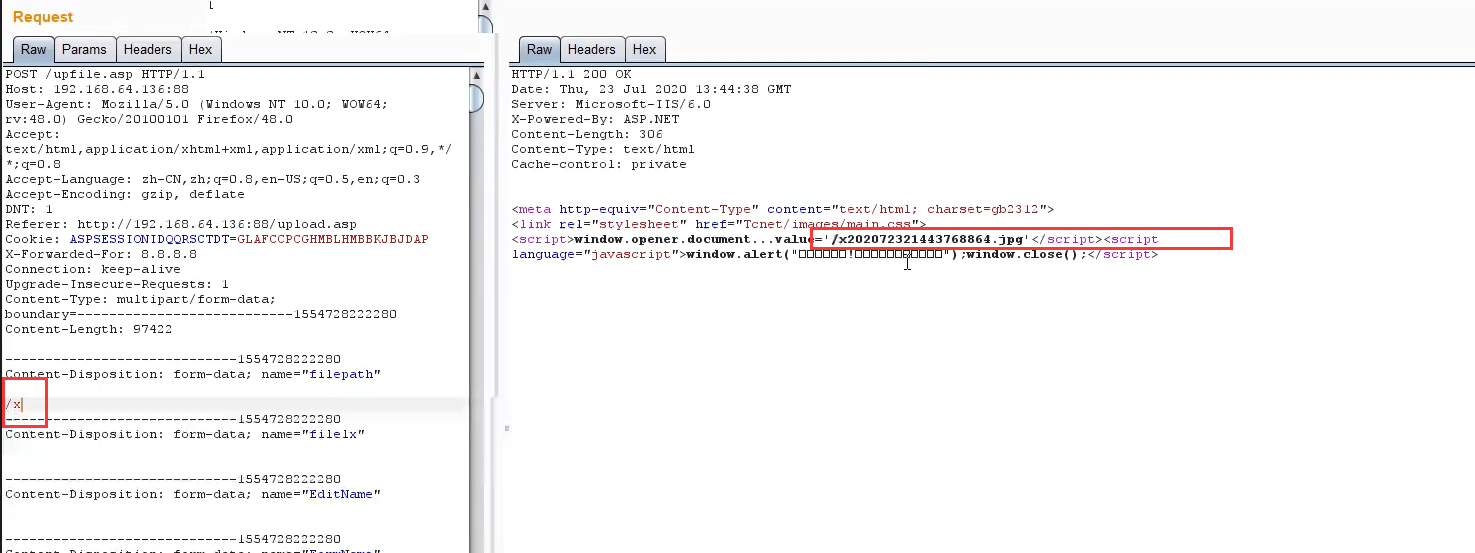
Task: Click the form-data name="filepath" line
Action: pos(193,375)
